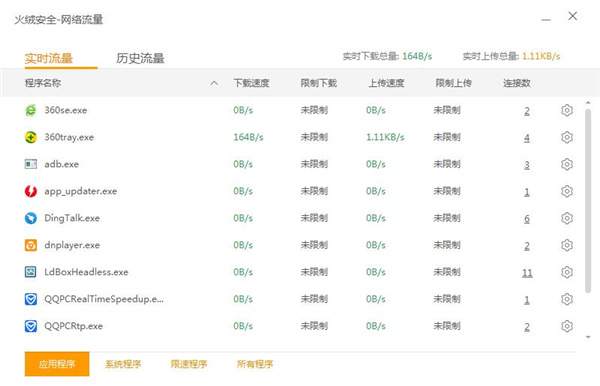The width and height of the screenshot is (600, 386).
Task: Sort by 上传速度 column header
Action: tap(386, 83)
